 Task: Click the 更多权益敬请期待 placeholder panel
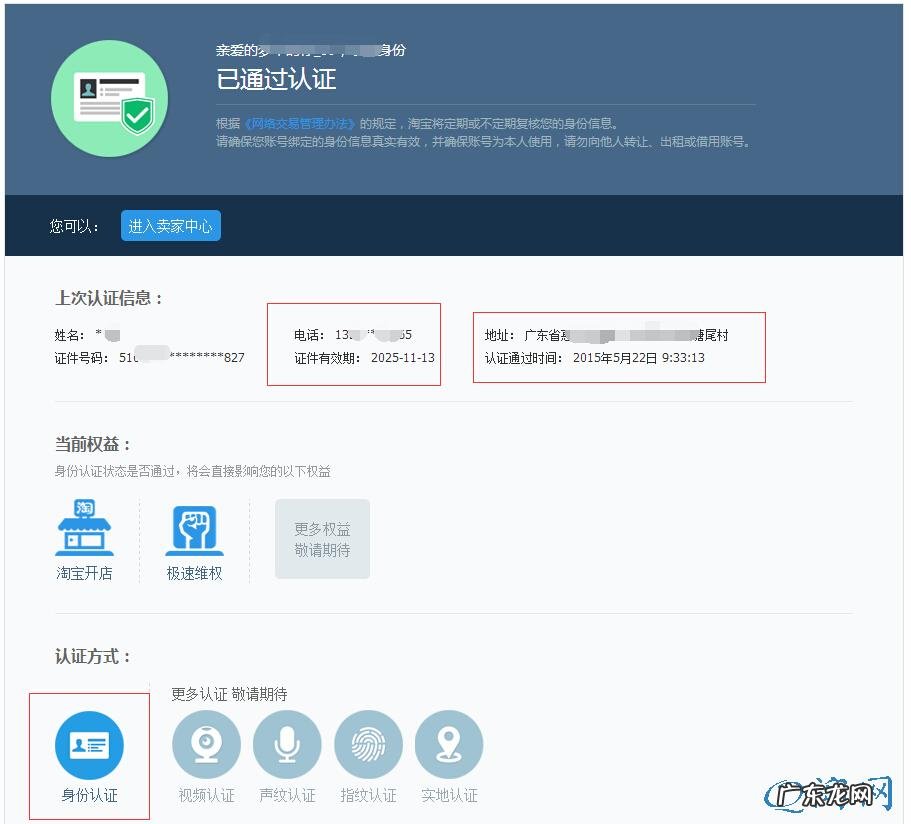(x=322, y=538)
